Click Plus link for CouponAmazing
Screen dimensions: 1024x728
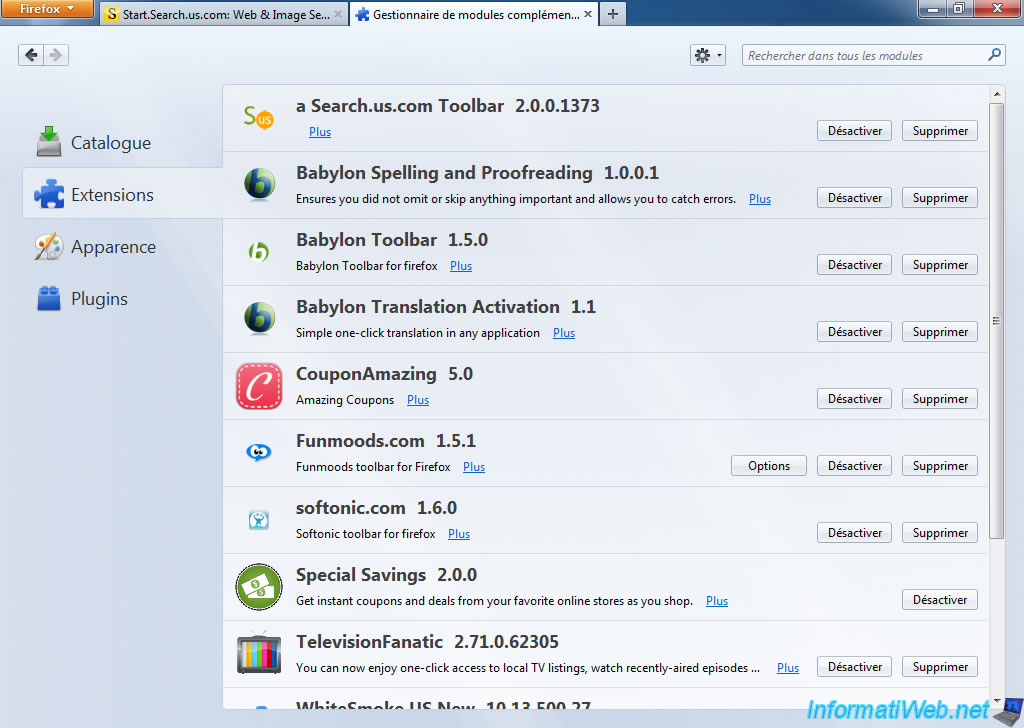[x=418, y=400]
